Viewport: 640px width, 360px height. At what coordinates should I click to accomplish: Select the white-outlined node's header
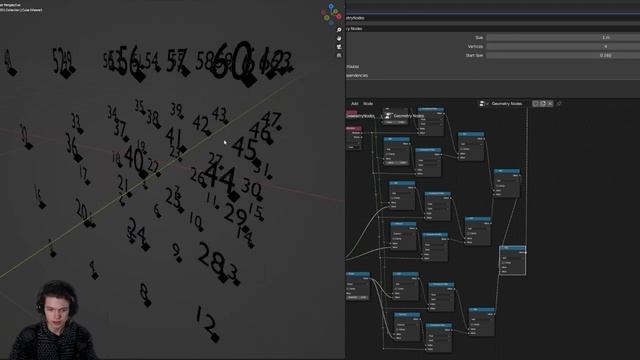click(x=513, y=248)
